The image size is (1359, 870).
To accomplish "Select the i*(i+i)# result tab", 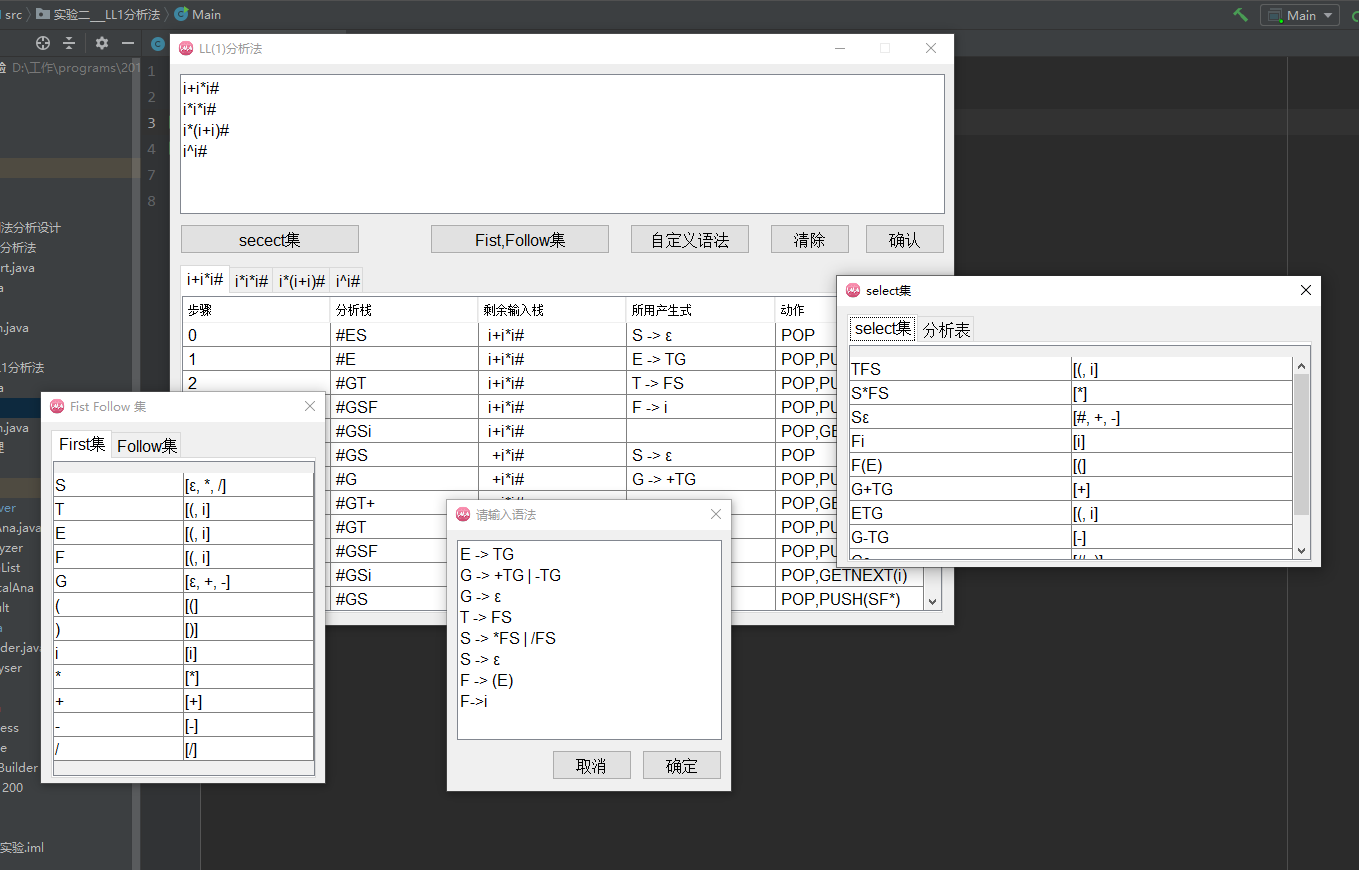I will tap(301, 280).
